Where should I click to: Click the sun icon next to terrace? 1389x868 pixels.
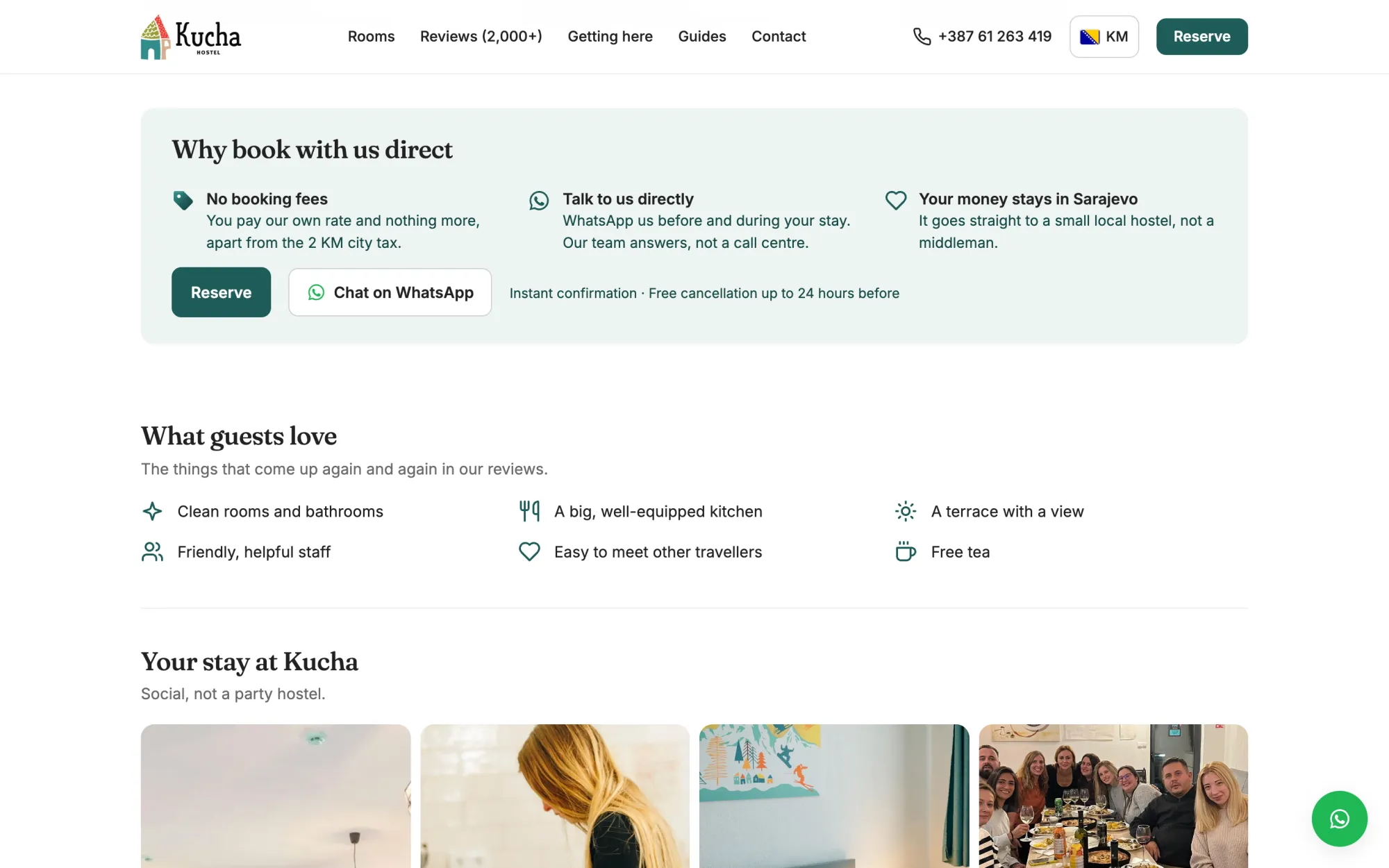(x=906, y=512)
